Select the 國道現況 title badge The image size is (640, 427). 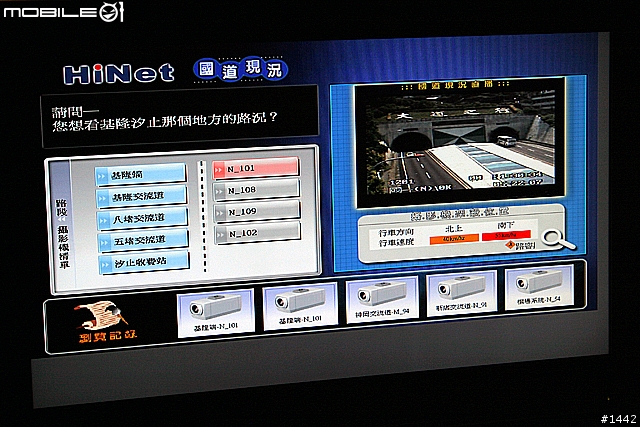click(x=241, y=70)
